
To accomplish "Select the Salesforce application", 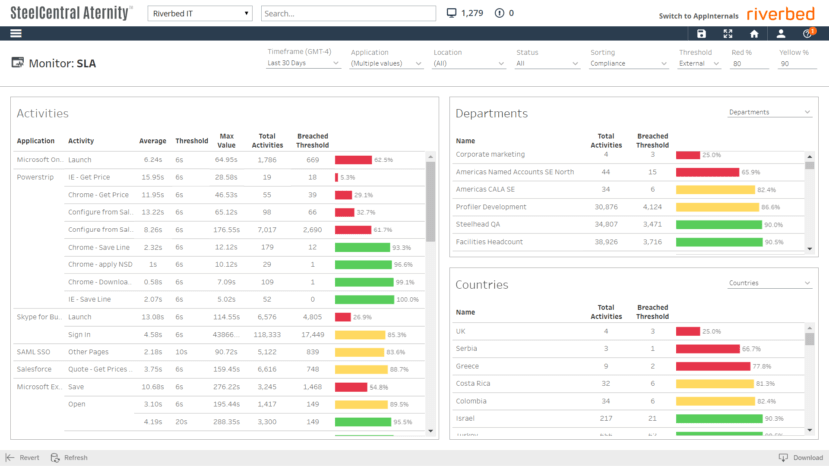I will 34,369.
